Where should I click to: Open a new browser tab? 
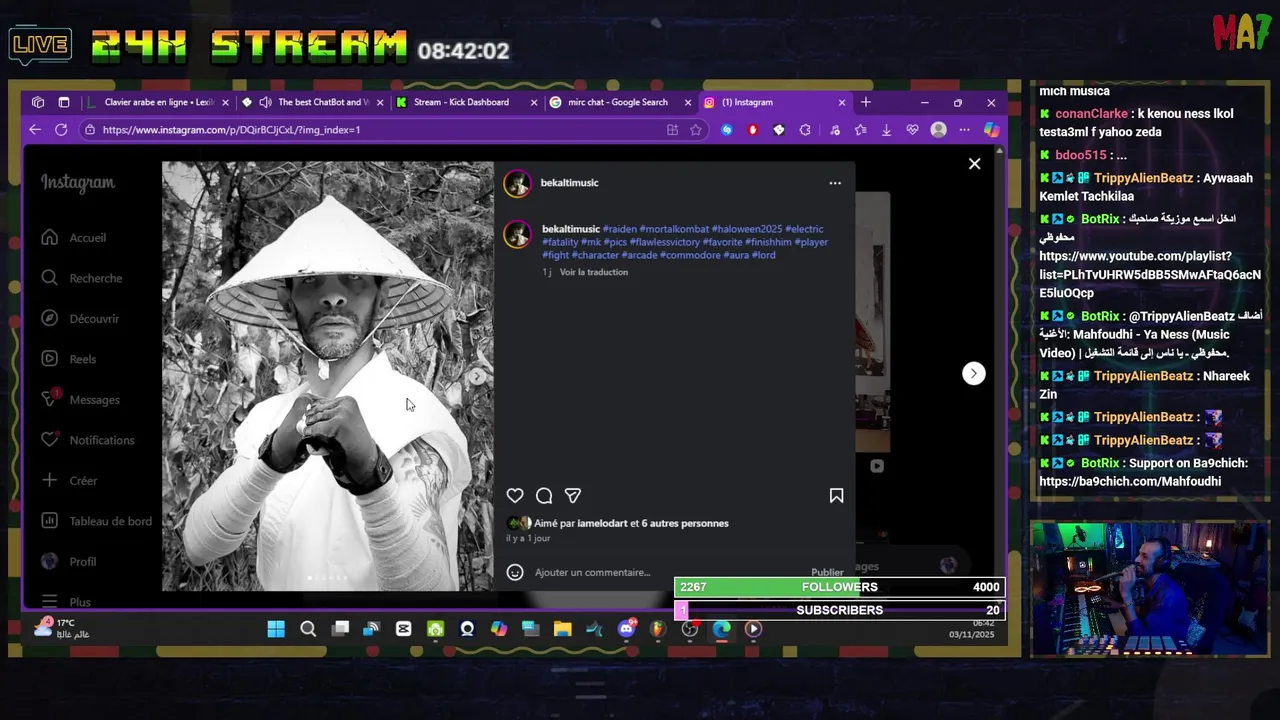coord(866,102)
